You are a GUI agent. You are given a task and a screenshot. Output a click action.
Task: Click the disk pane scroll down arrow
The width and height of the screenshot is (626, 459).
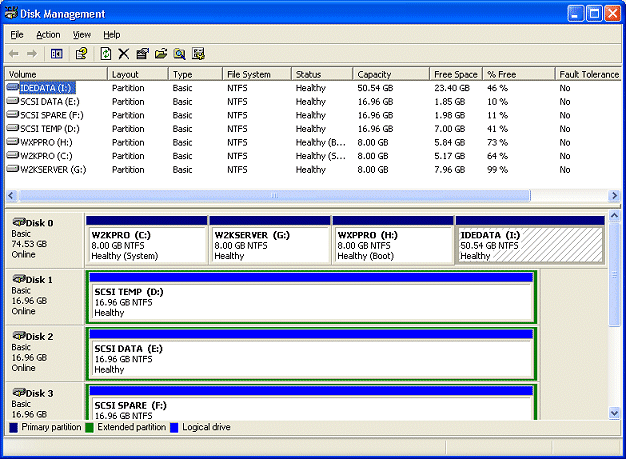pyautogui.click(x=614, y=413)
